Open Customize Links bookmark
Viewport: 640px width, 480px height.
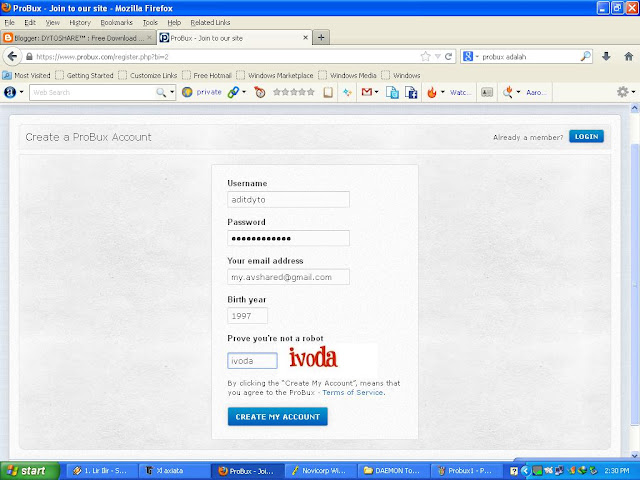coord(148,75)
